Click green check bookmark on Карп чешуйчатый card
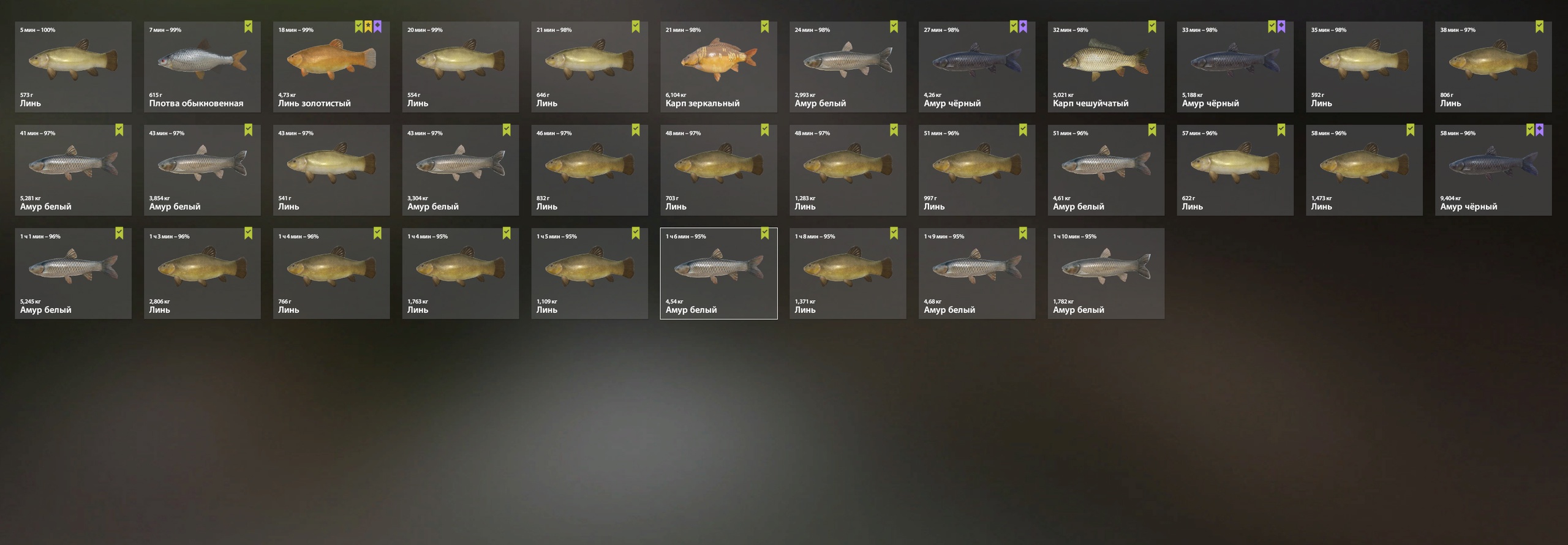The width and height of the screenshot is (1568, 545). (x=1151, y=26)
